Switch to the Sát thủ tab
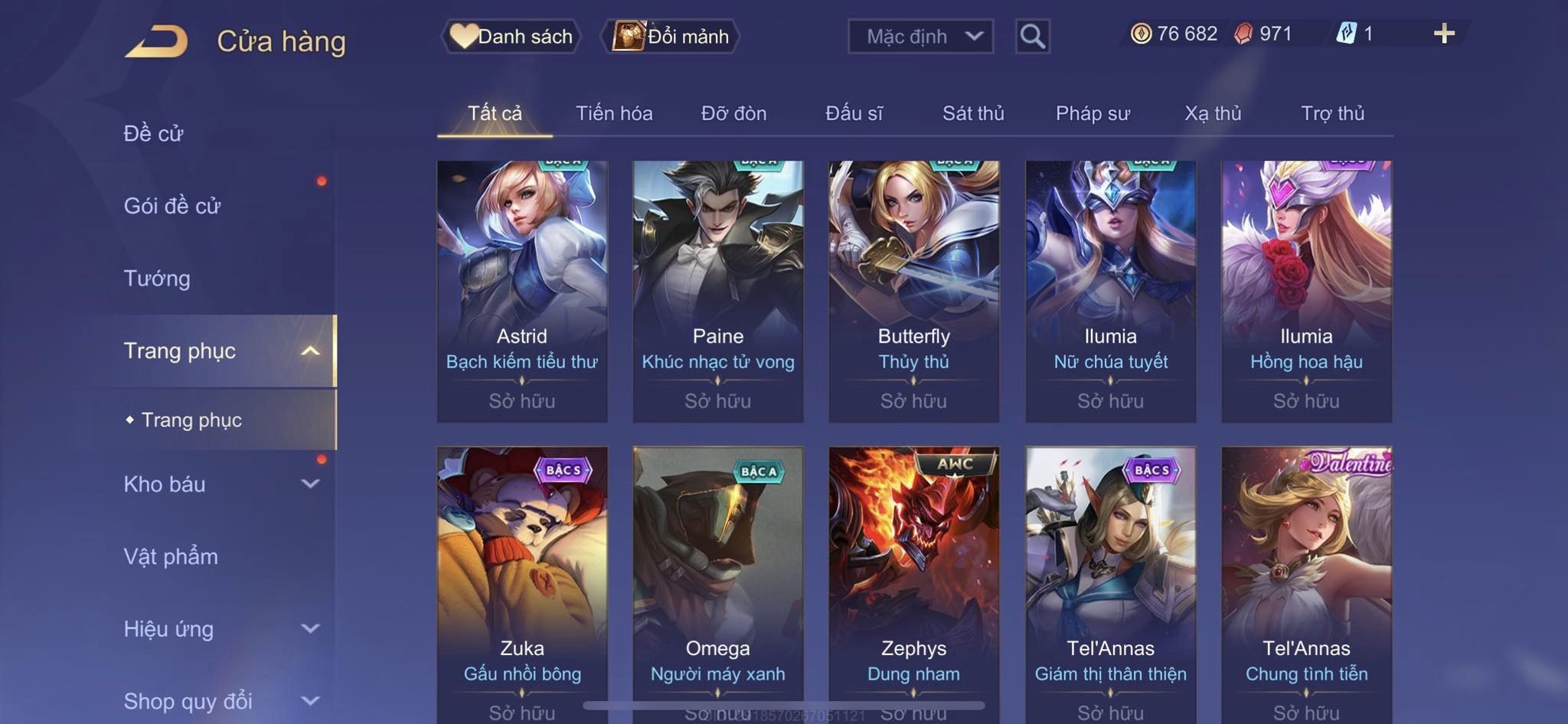The image size is (1568, 724). [973, 113]
